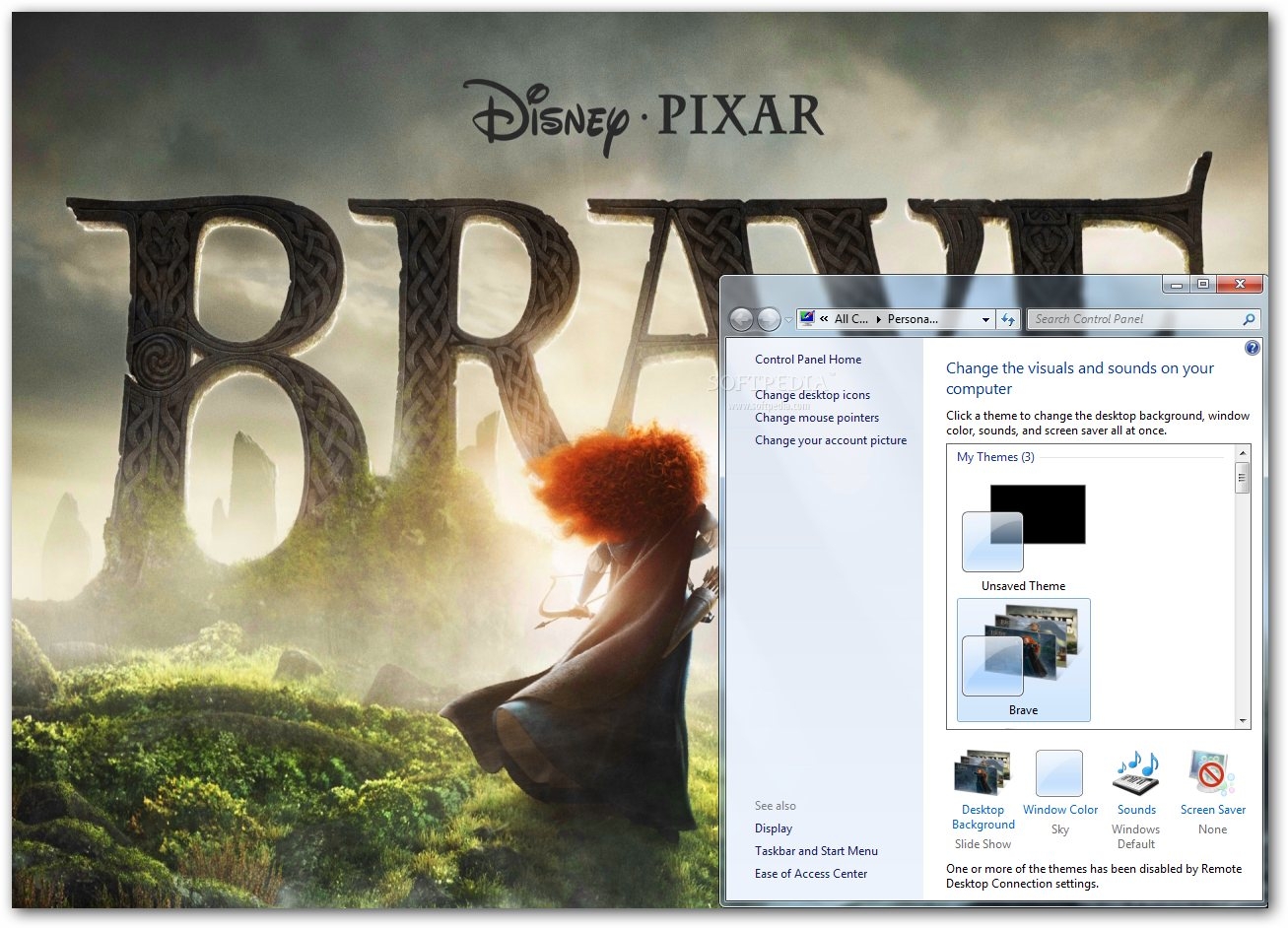Open Screen Saver settings icon
This screenshot has height=928, width=1288.
[1212, 773]
